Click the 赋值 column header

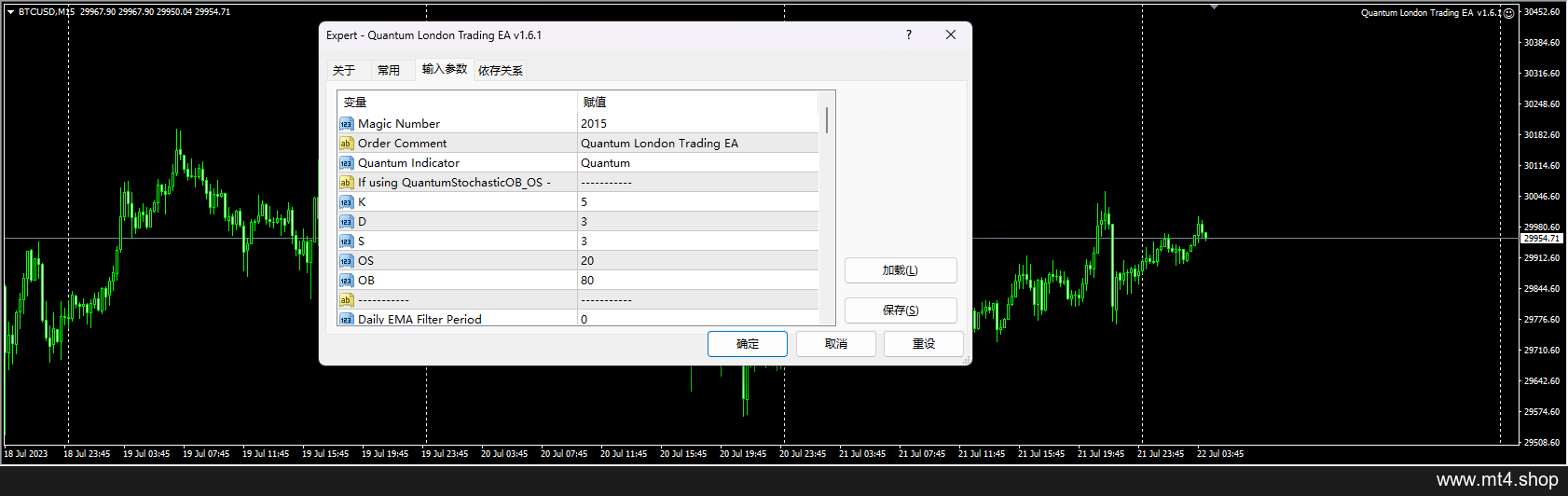pyautogui.click(x=697, y=103)
